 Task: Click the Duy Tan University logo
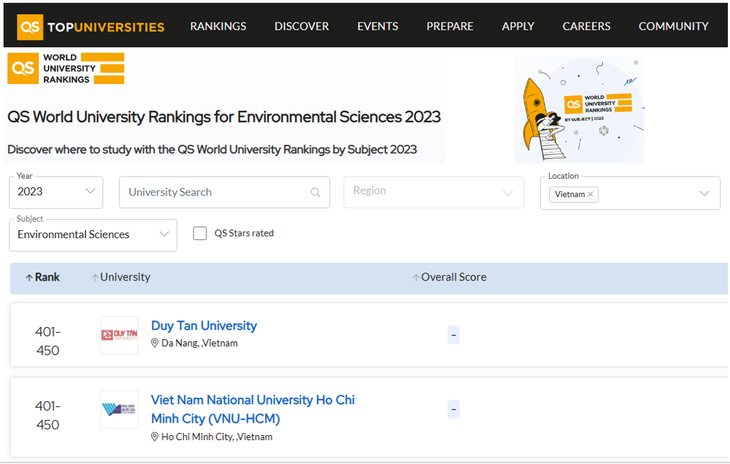tap(119, 335)
